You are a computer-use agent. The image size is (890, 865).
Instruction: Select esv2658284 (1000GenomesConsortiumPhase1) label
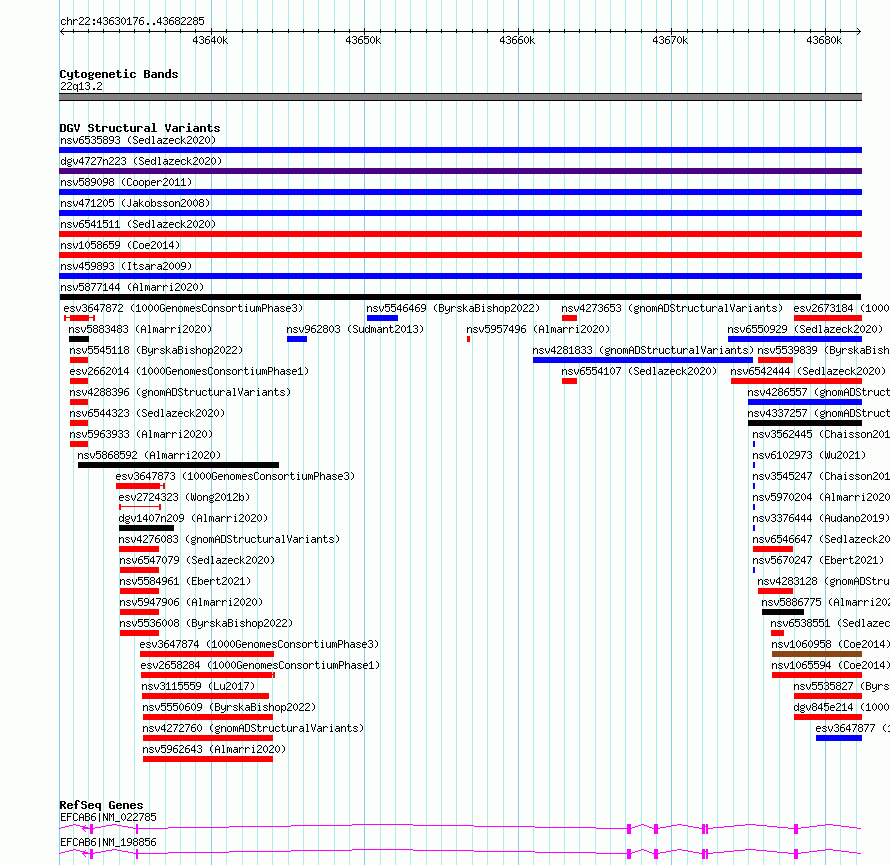tap(260, 665)
